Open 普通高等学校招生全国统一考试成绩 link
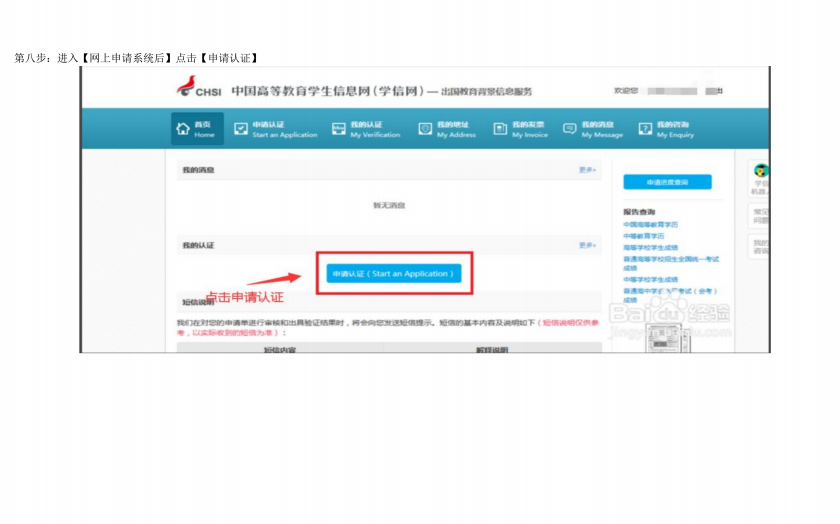The image size is (840, 524). [671, 263]
